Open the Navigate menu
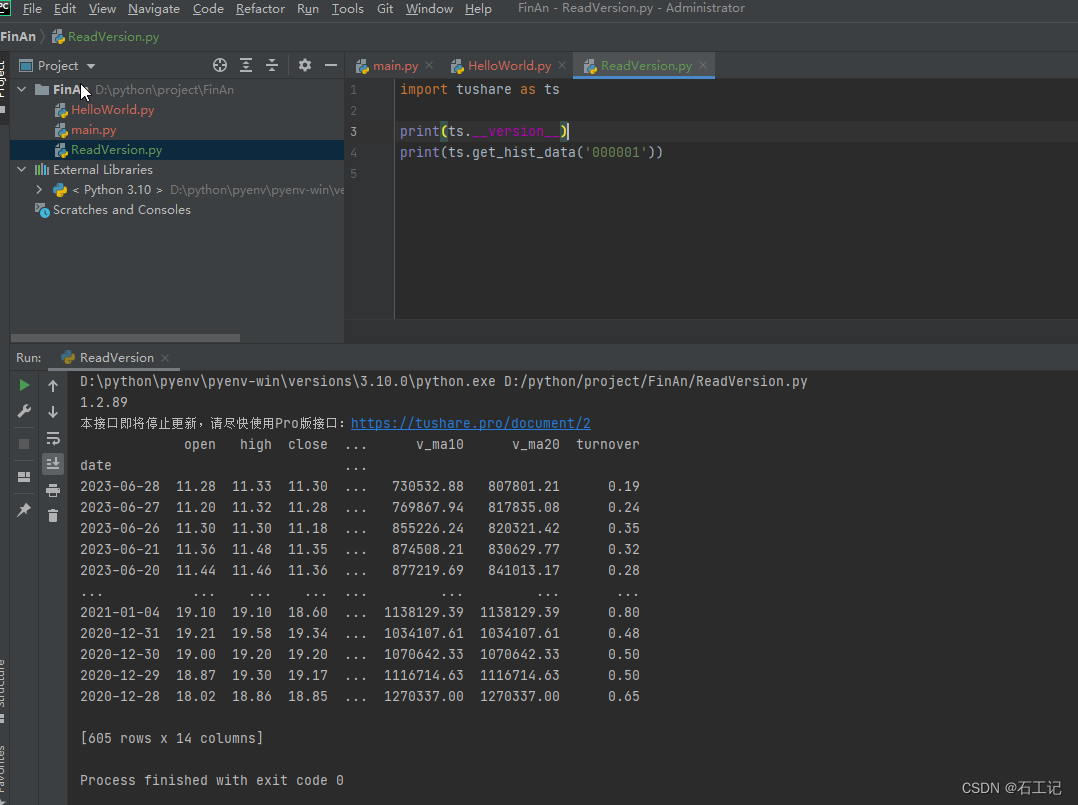The width and height of the screenshot is (1078, 805). (154, 9)
